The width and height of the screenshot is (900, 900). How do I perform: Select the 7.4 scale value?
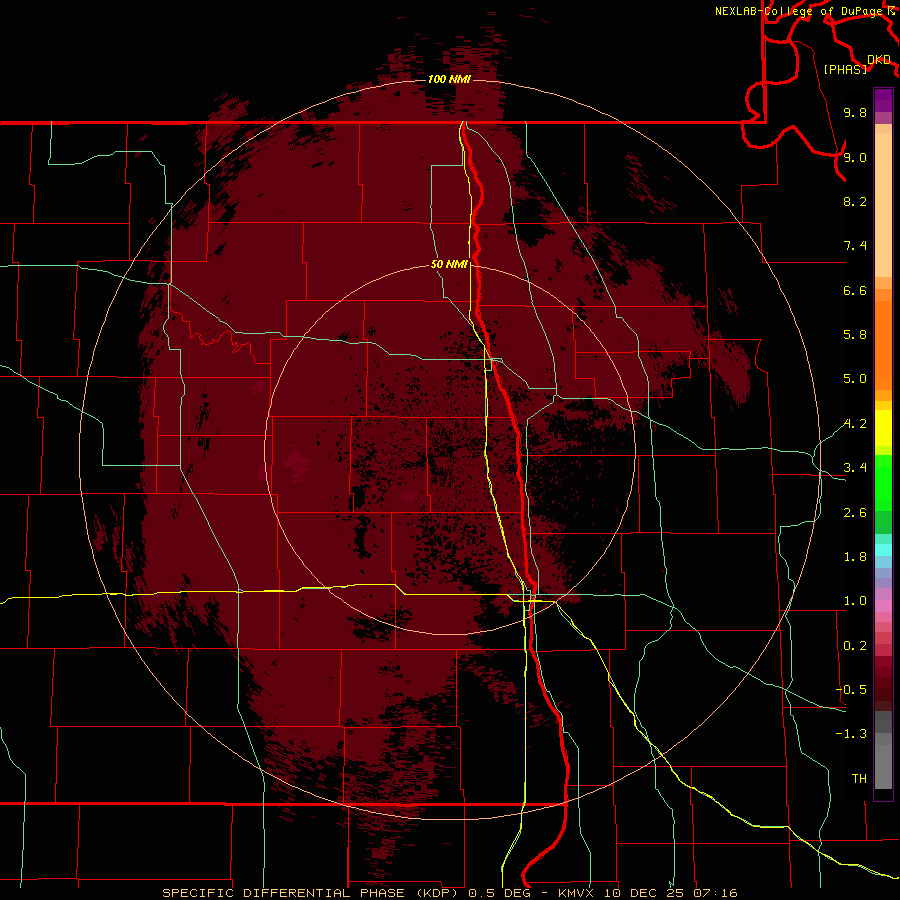(x=855, y=246)
